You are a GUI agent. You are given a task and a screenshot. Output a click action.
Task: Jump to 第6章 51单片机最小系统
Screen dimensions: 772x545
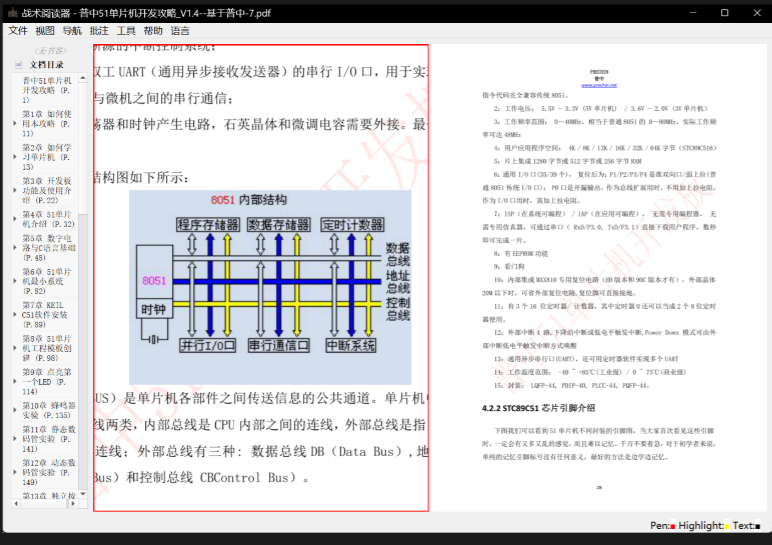pyautogui.click(x=47, y=281)
